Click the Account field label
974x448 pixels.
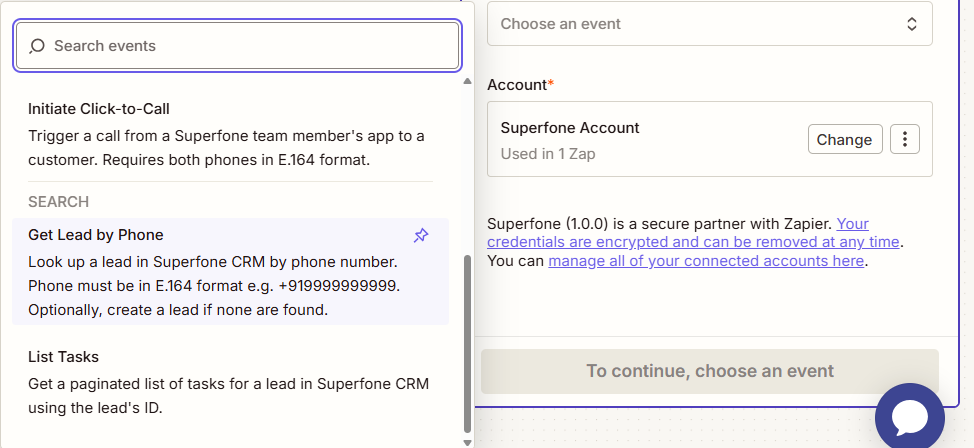(520, 85)
